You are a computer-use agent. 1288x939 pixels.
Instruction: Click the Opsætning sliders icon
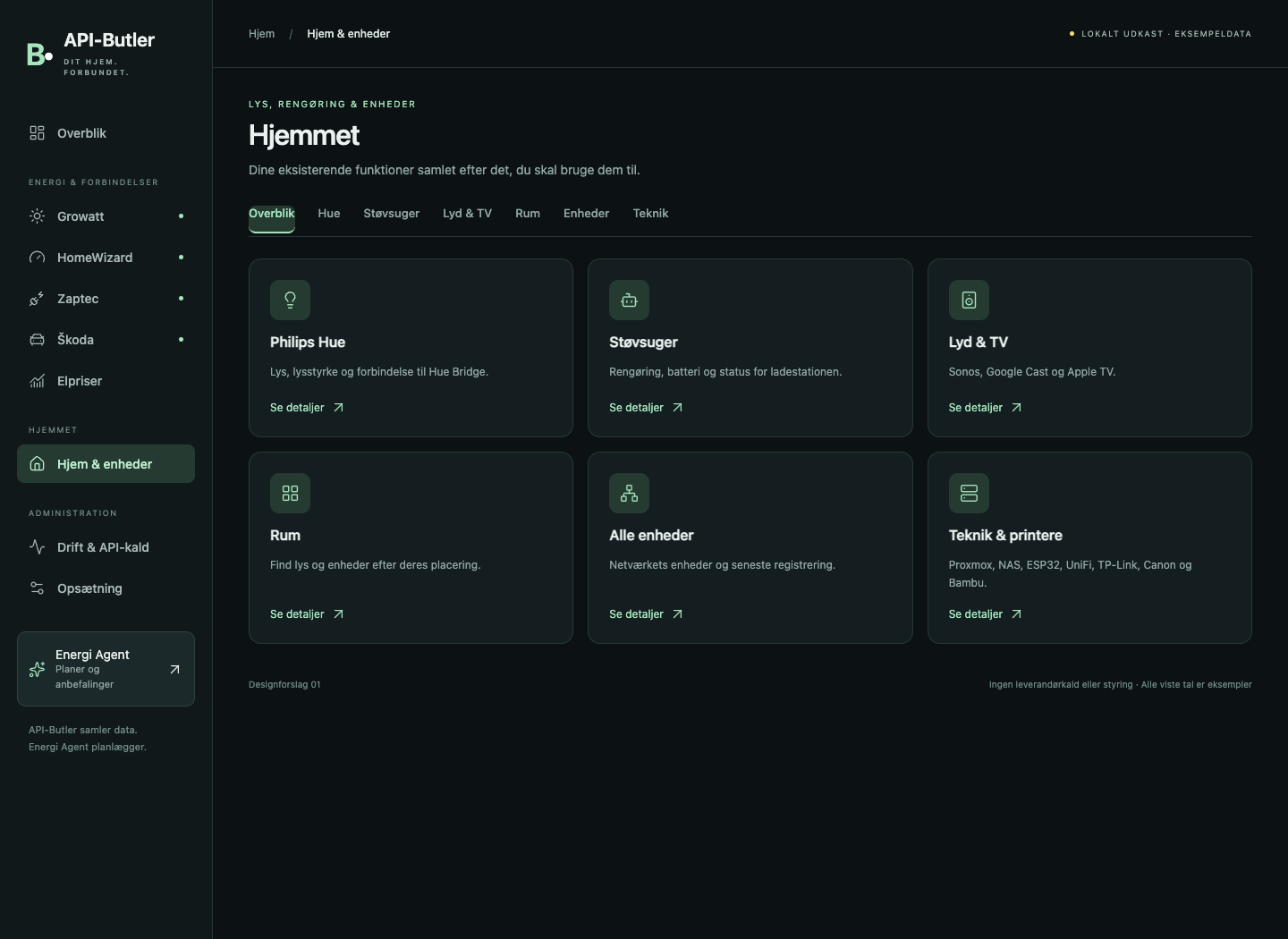37,588
